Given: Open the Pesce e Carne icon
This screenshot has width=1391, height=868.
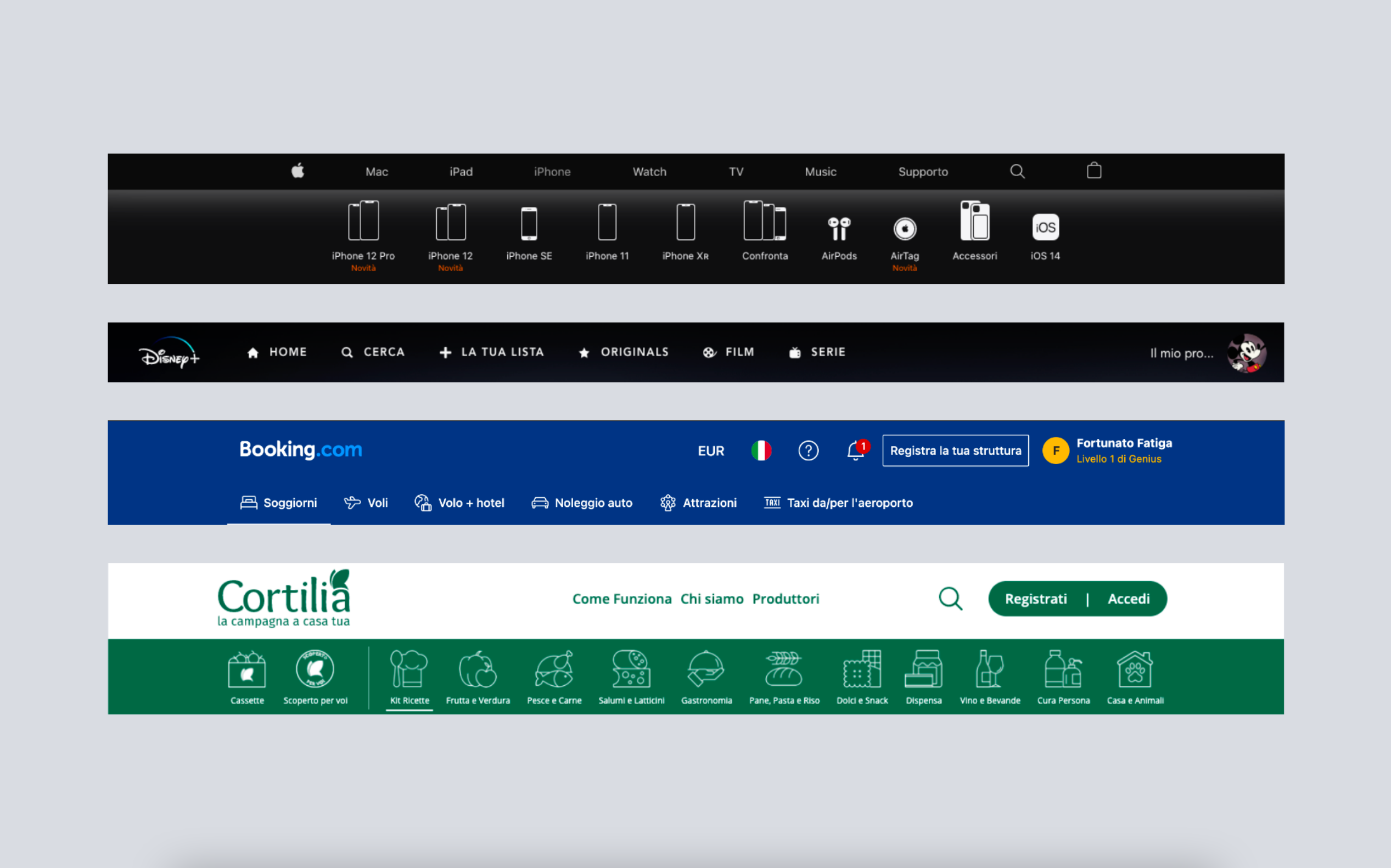Looking at the screenshot, I should (554, 669).
